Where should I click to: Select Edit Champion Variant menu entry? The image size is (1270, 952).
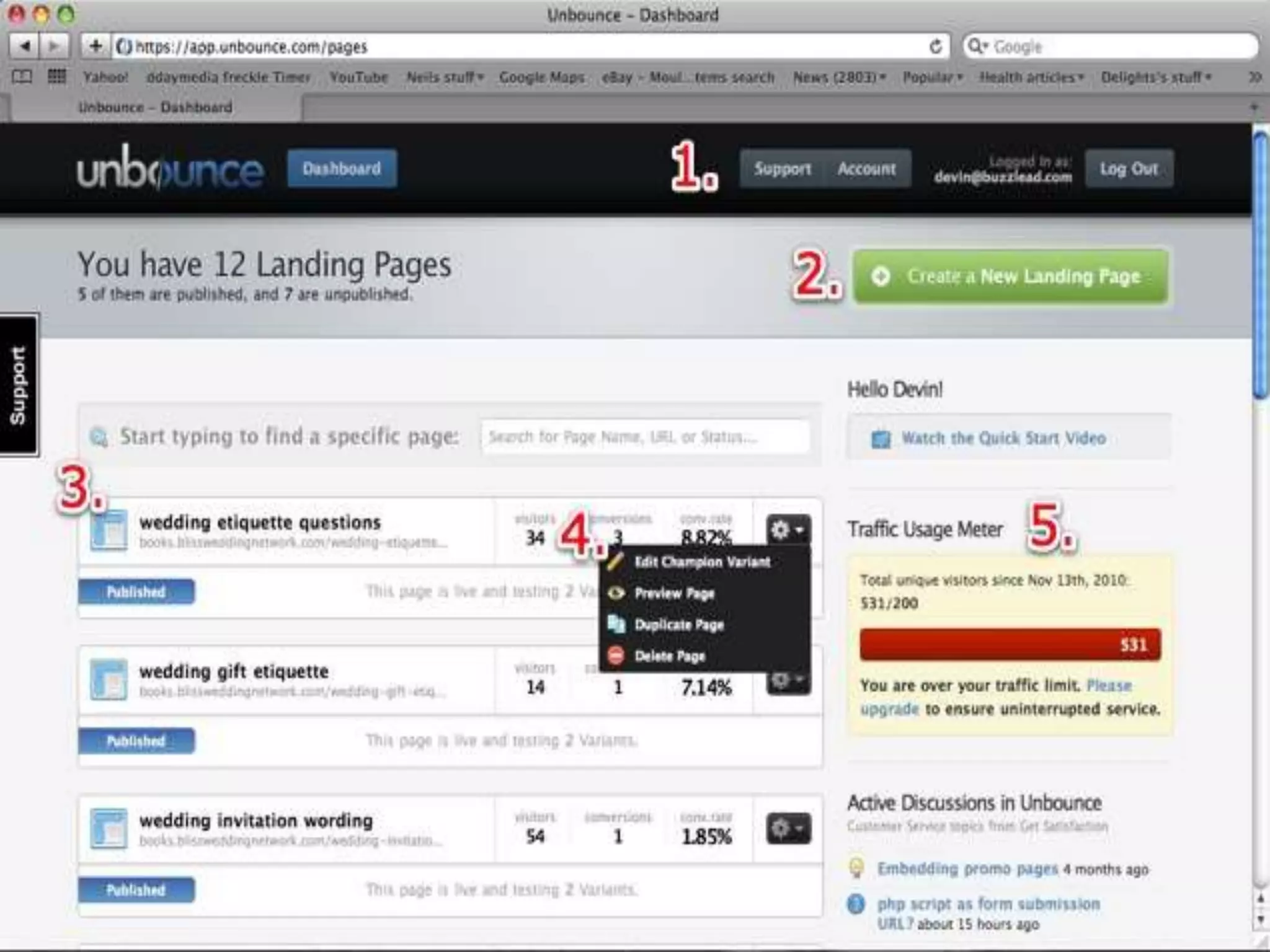(702, 562)
